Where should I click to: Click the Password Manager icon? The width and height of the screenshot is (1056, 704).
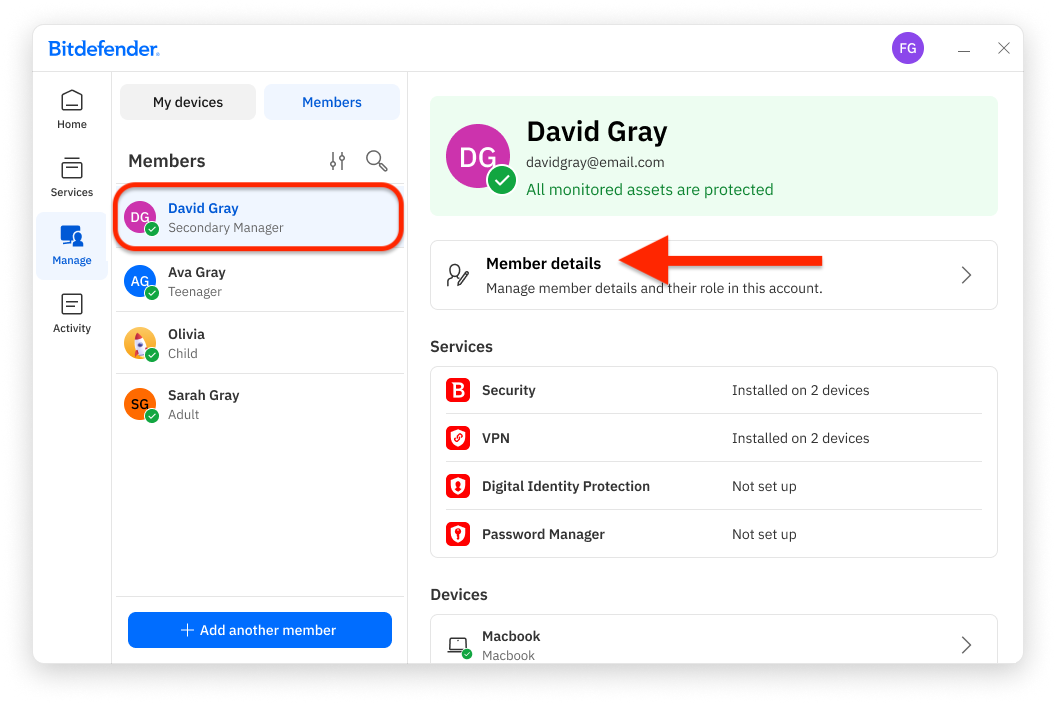(x=458, y=534)
